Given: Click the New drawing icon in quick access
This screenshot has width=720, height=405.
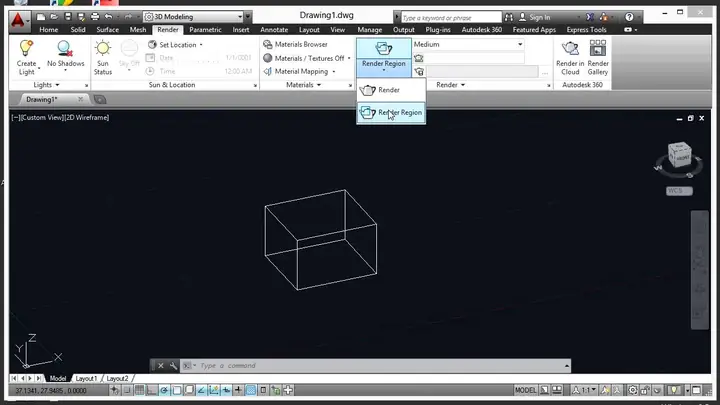Looking at the screenshot, I should tap(41, 17).
